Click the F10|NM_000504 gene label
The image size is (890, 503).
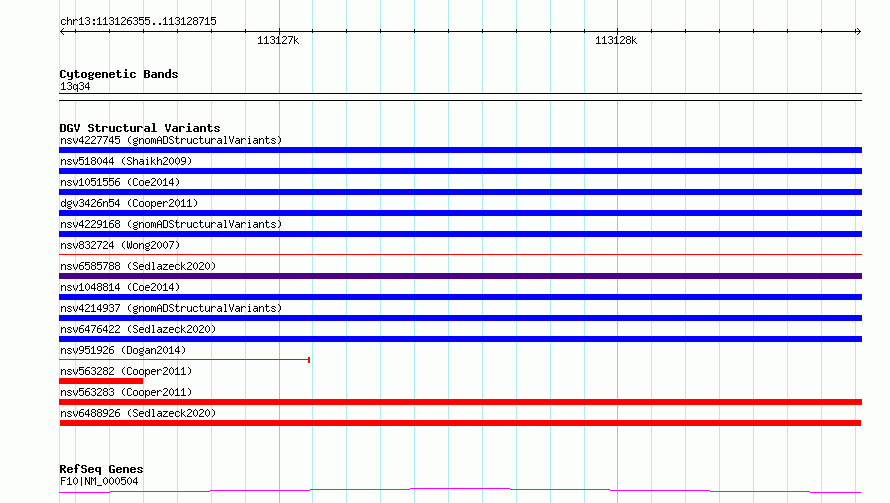click(x=99, y=481)
